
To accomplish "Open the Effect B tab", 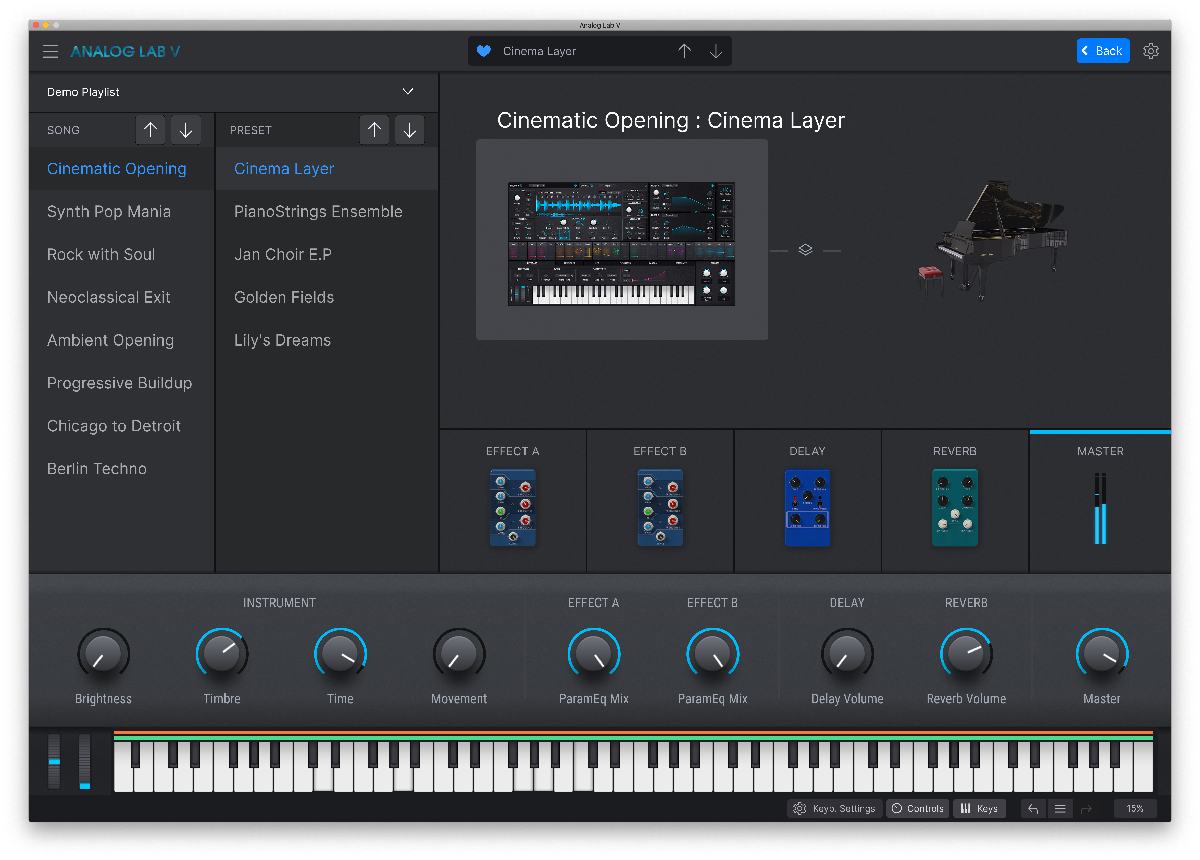I will click(660, 501).
